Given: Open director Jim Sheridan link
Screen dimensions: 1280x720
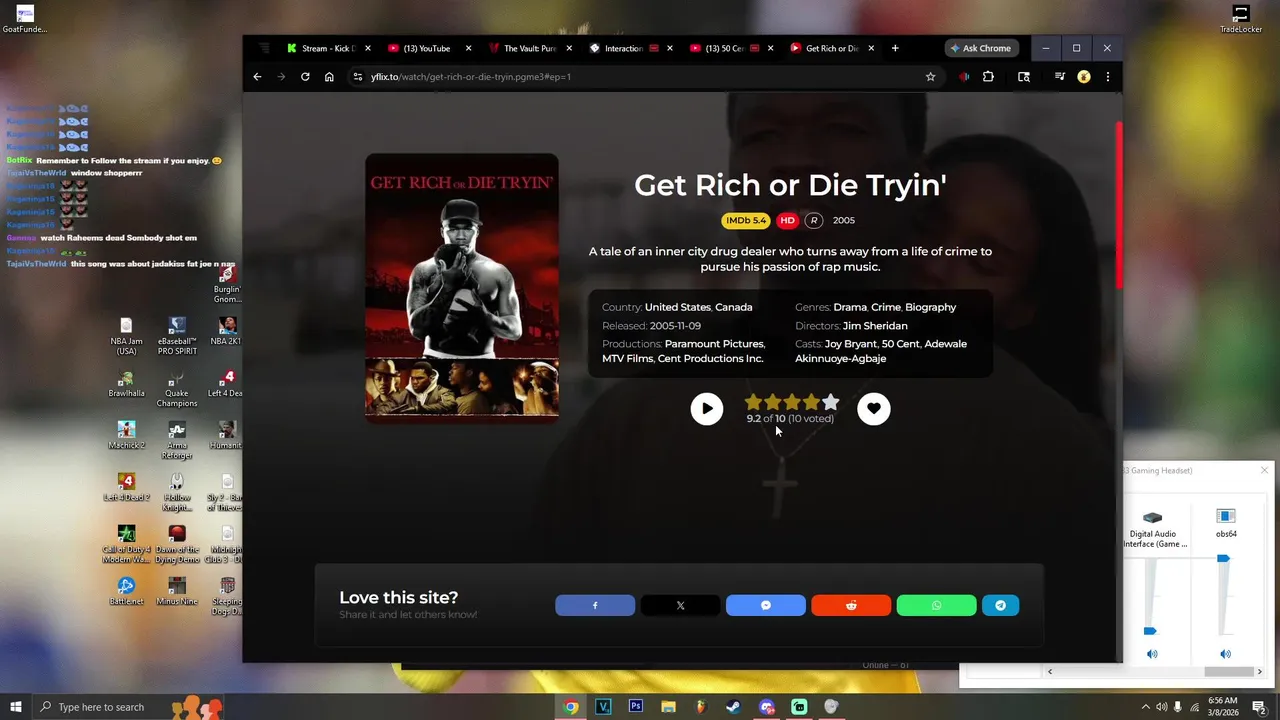Looking at the screenshot, I should (875, 326).
